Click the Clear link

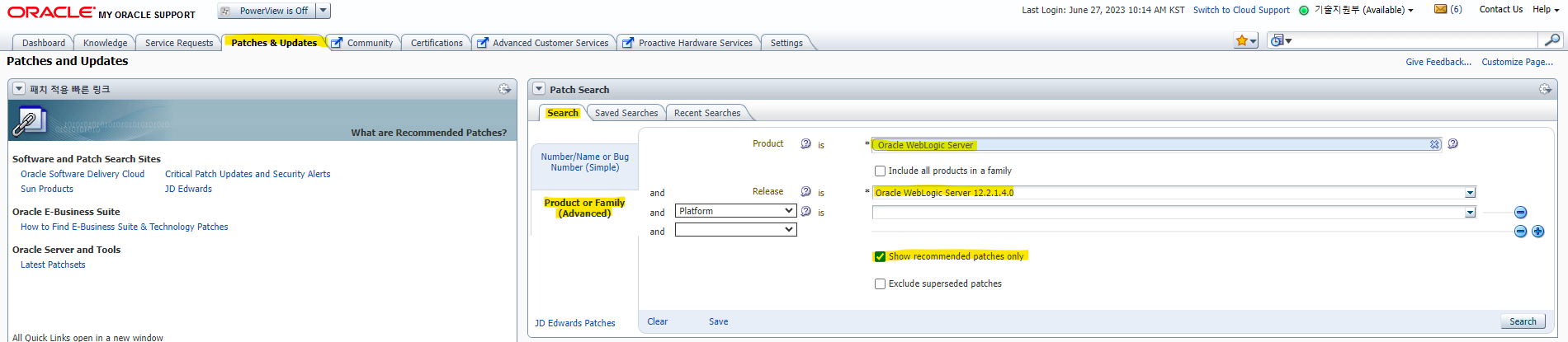[x=658, y=321]
